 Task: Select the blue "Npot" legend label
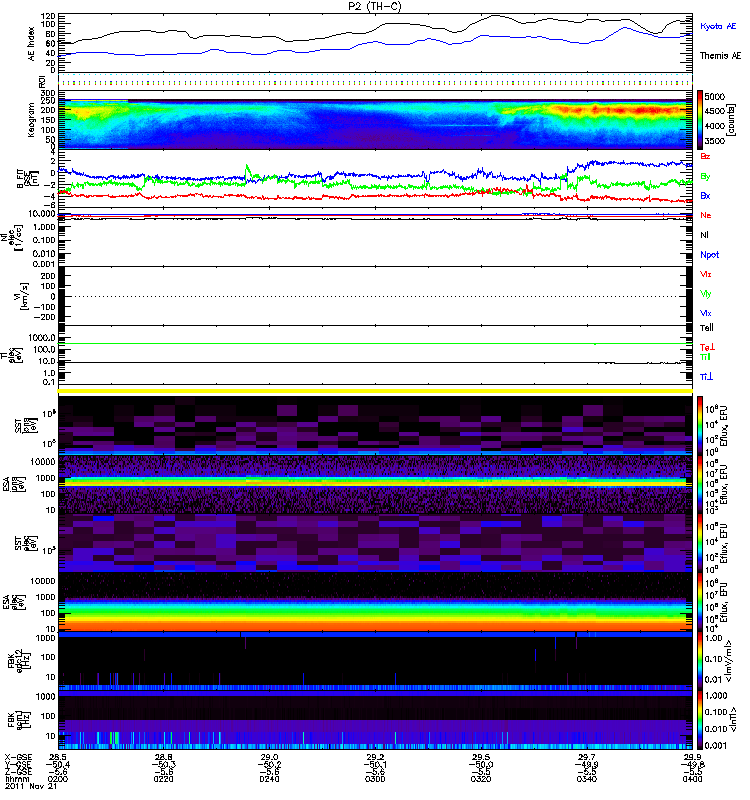tap(709, 255)
